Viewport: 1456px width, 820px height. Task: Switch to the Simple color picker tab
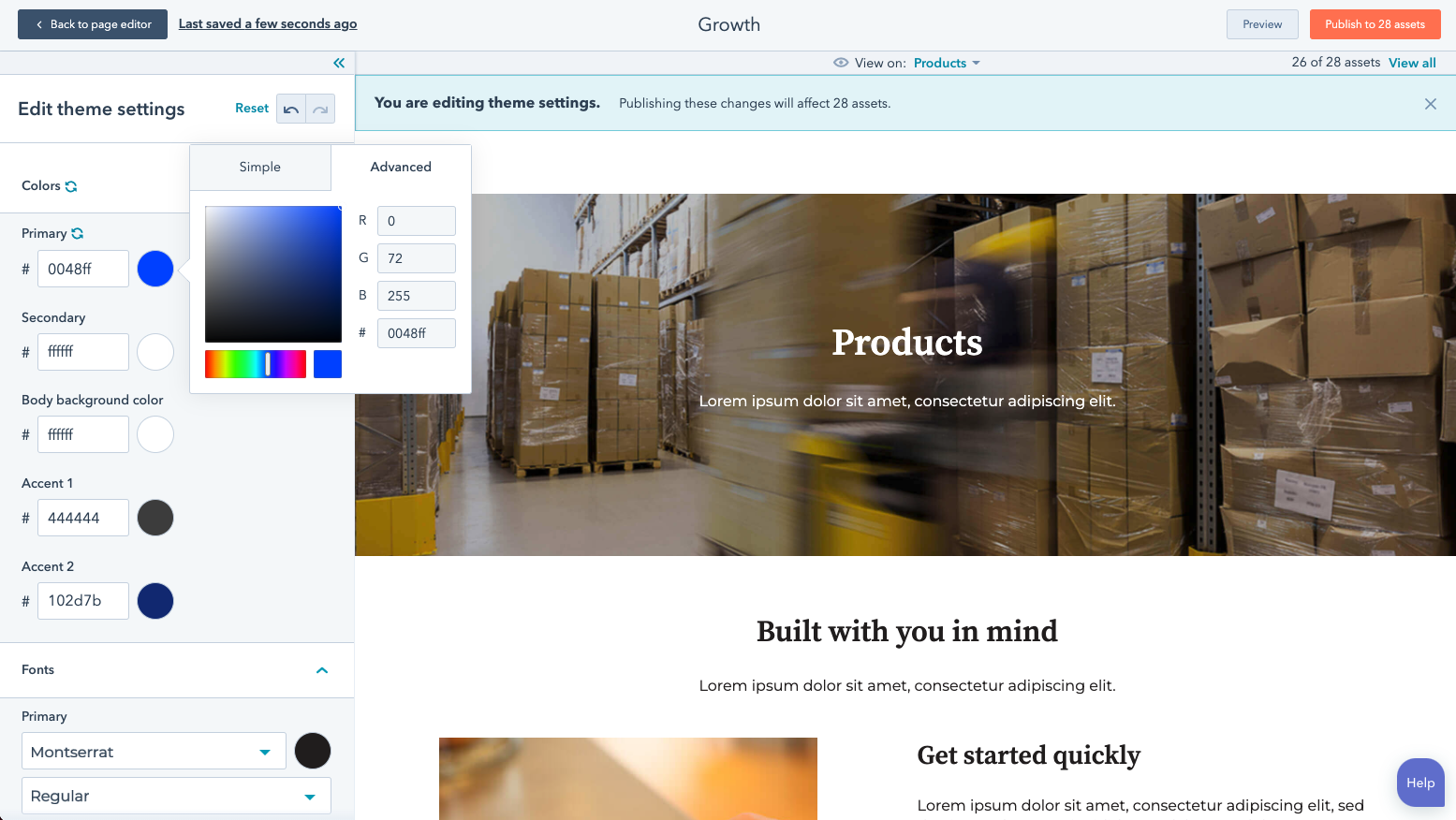259,167
